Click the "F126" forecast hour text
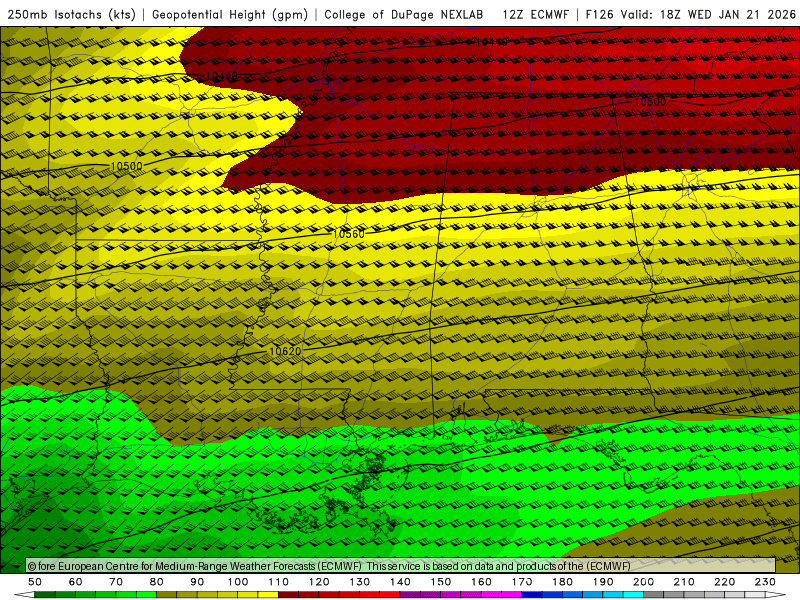800x600 pixels. 599,14
